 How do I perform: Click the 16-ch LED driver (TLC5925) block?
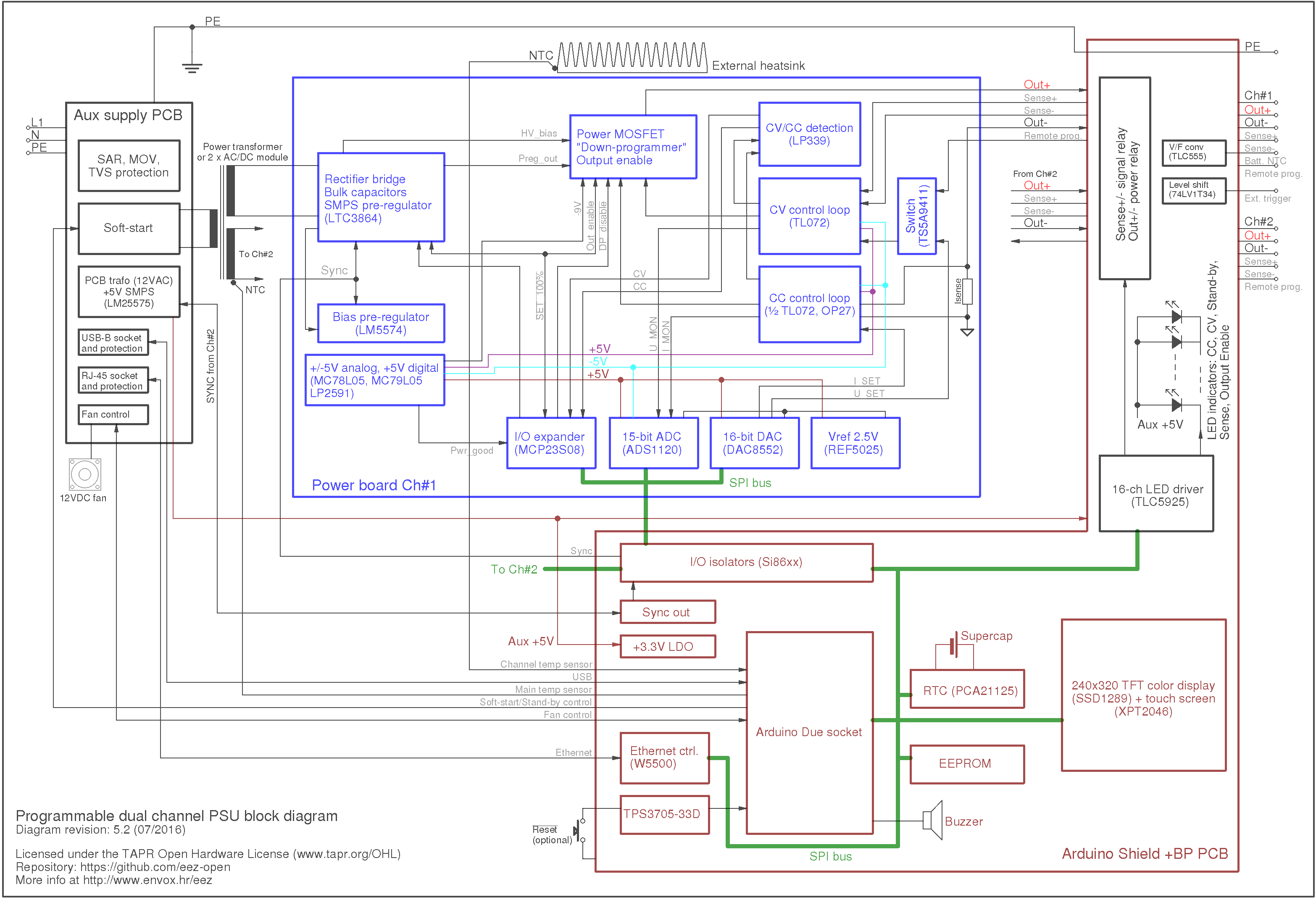coord(1156,493)
